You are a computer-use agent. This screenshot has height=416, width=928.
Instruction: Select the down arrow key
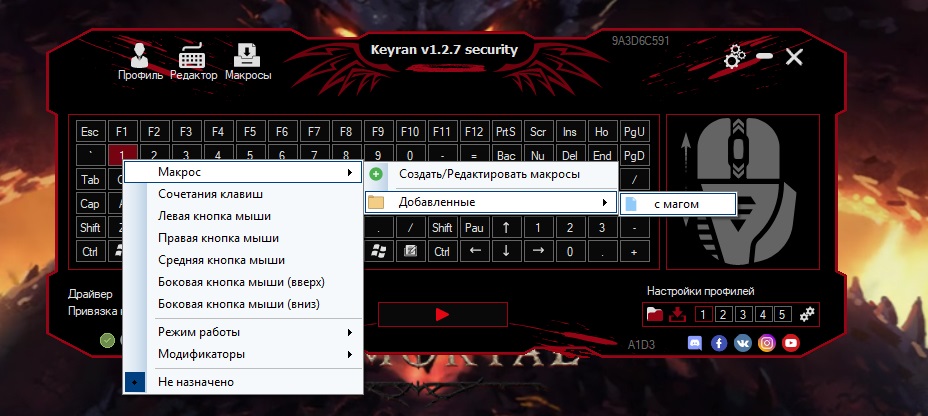pos(506,251)
